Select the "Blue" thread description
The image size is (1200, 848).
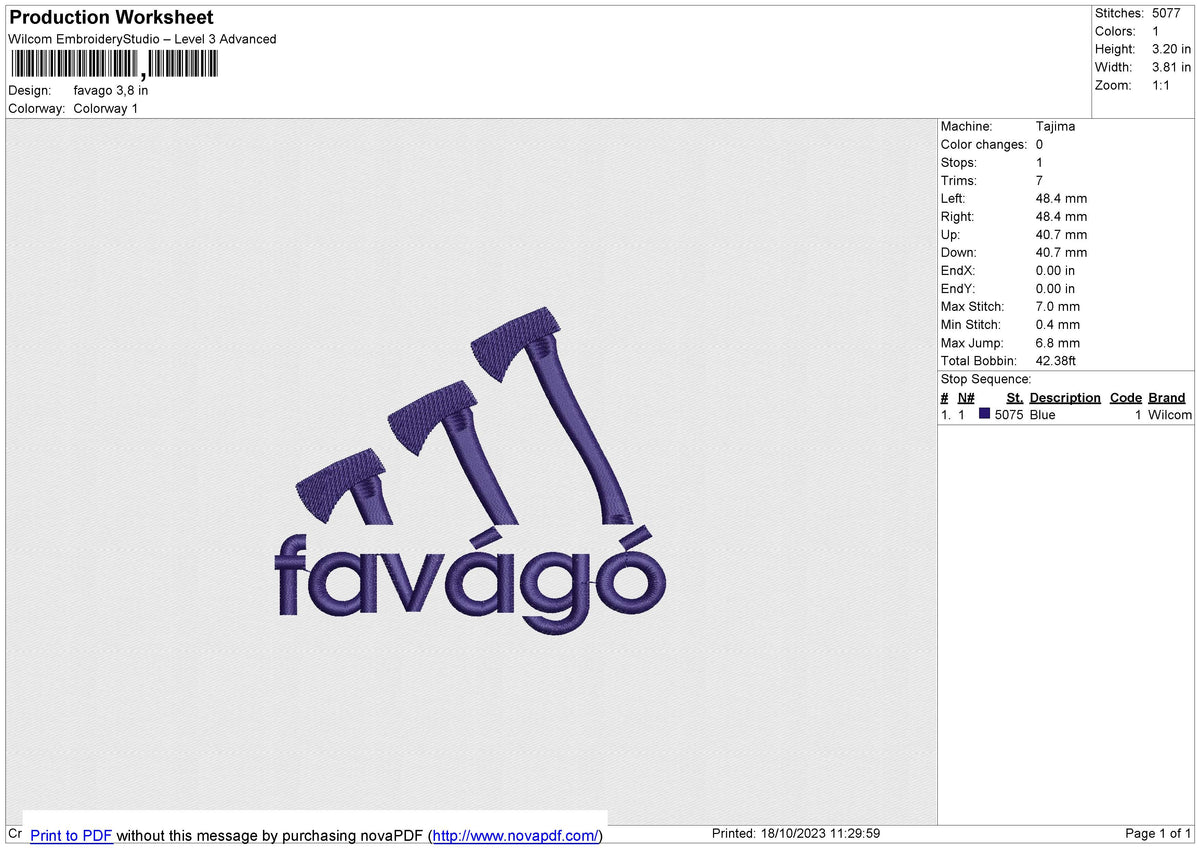tap(1042, 414)
